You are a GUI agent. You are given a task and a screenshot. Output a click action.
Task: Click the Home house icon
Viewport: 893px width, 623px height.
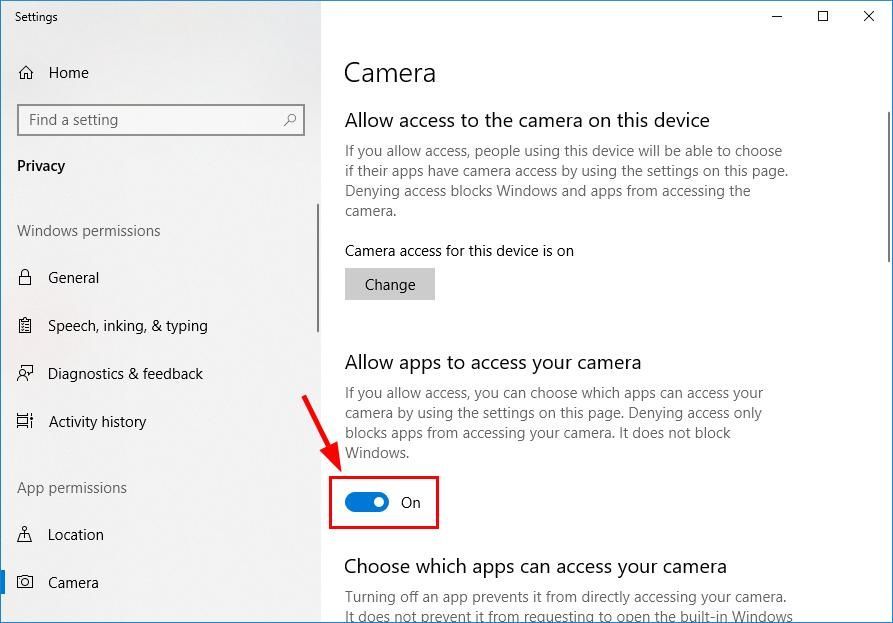[x=27, y=73]
